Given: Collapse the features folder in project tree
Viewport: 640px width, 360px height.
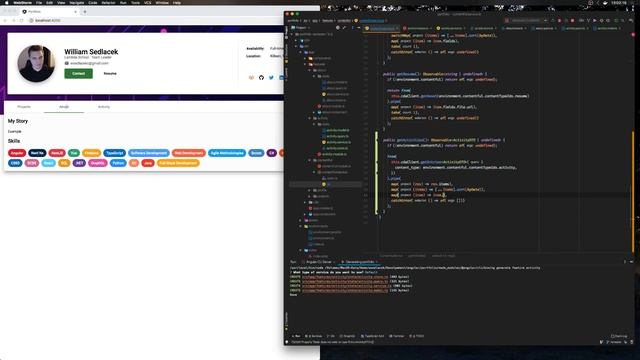Looking at the screenshot, I should (x=305, y=64).
